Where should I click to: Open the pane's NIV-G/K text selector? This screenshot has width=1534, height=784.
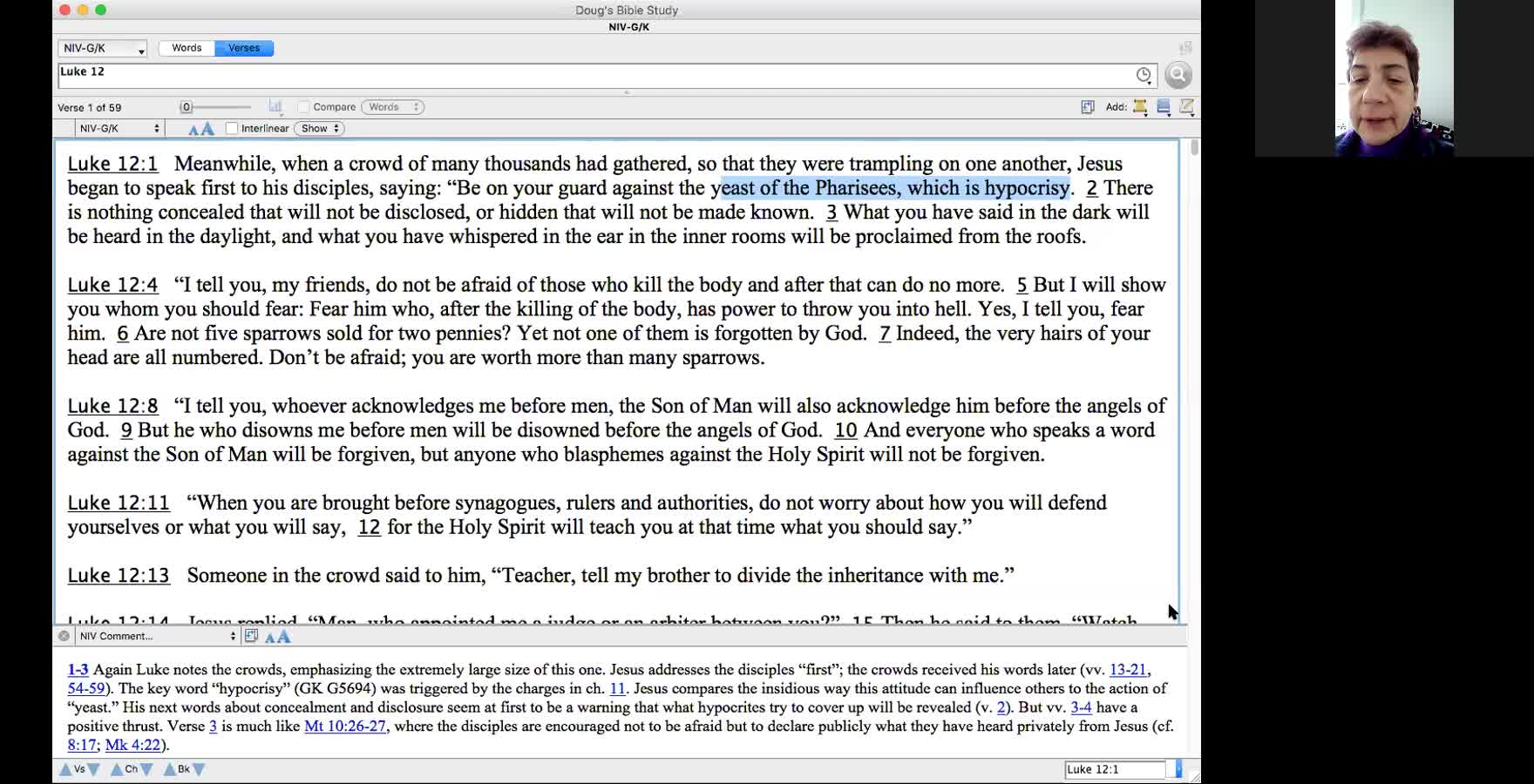pyautogui.click(x=119, y=128)
